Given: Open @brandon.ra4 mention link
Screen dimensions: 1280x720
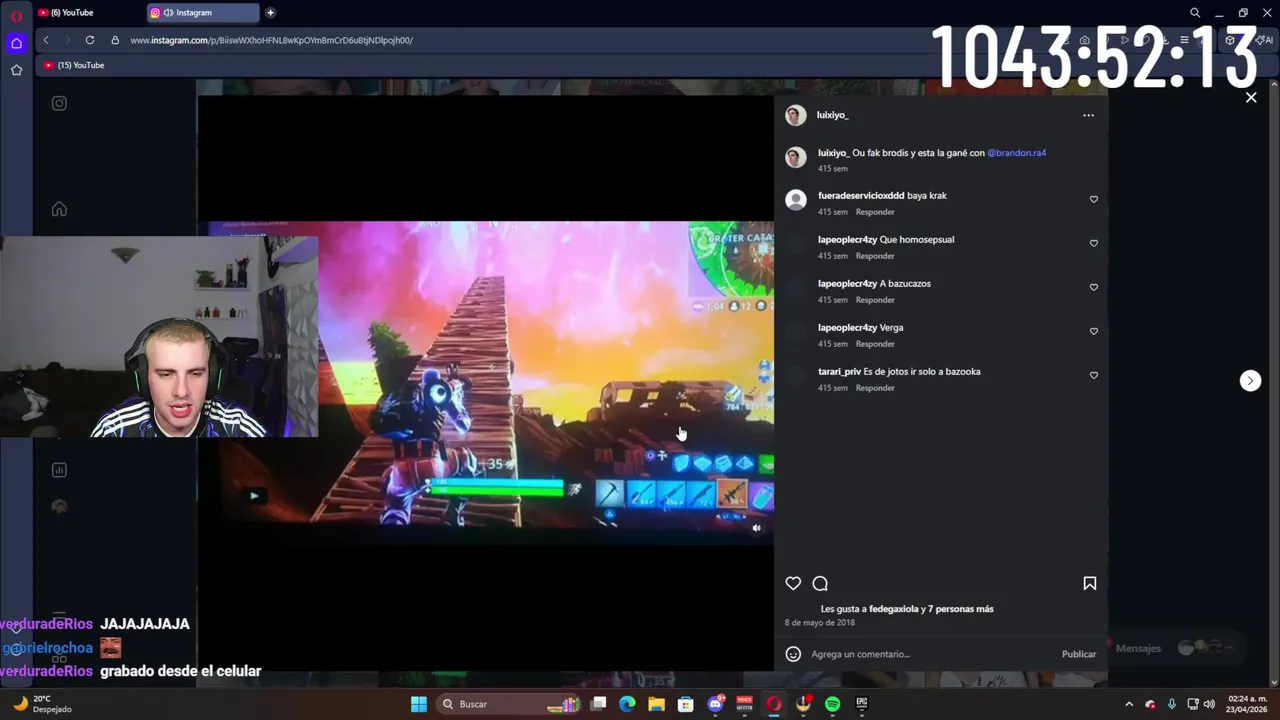Looking at the screenshot, I should point(1016,153).
